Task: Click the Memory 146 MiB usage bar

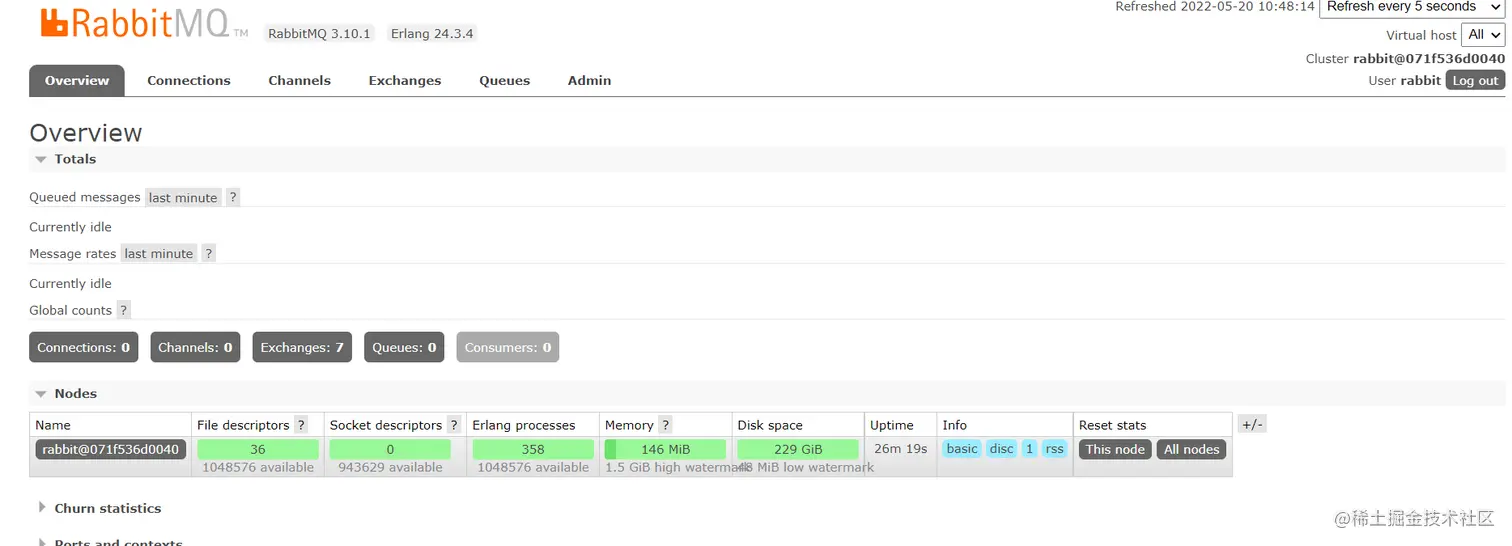Action: (x=665, y=449)
